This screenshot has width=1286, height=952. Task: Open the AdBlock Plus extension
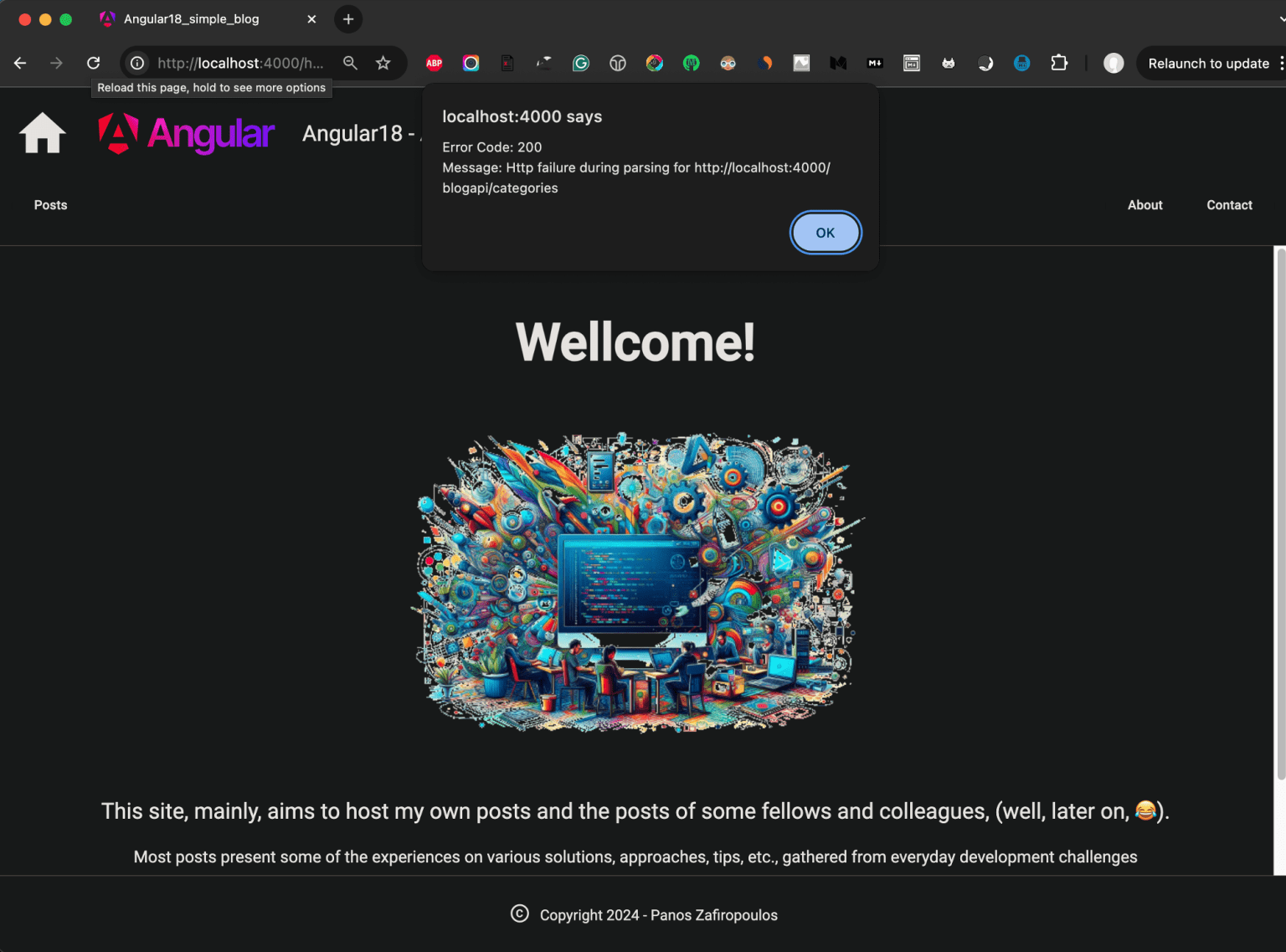(x=434, y=63)
